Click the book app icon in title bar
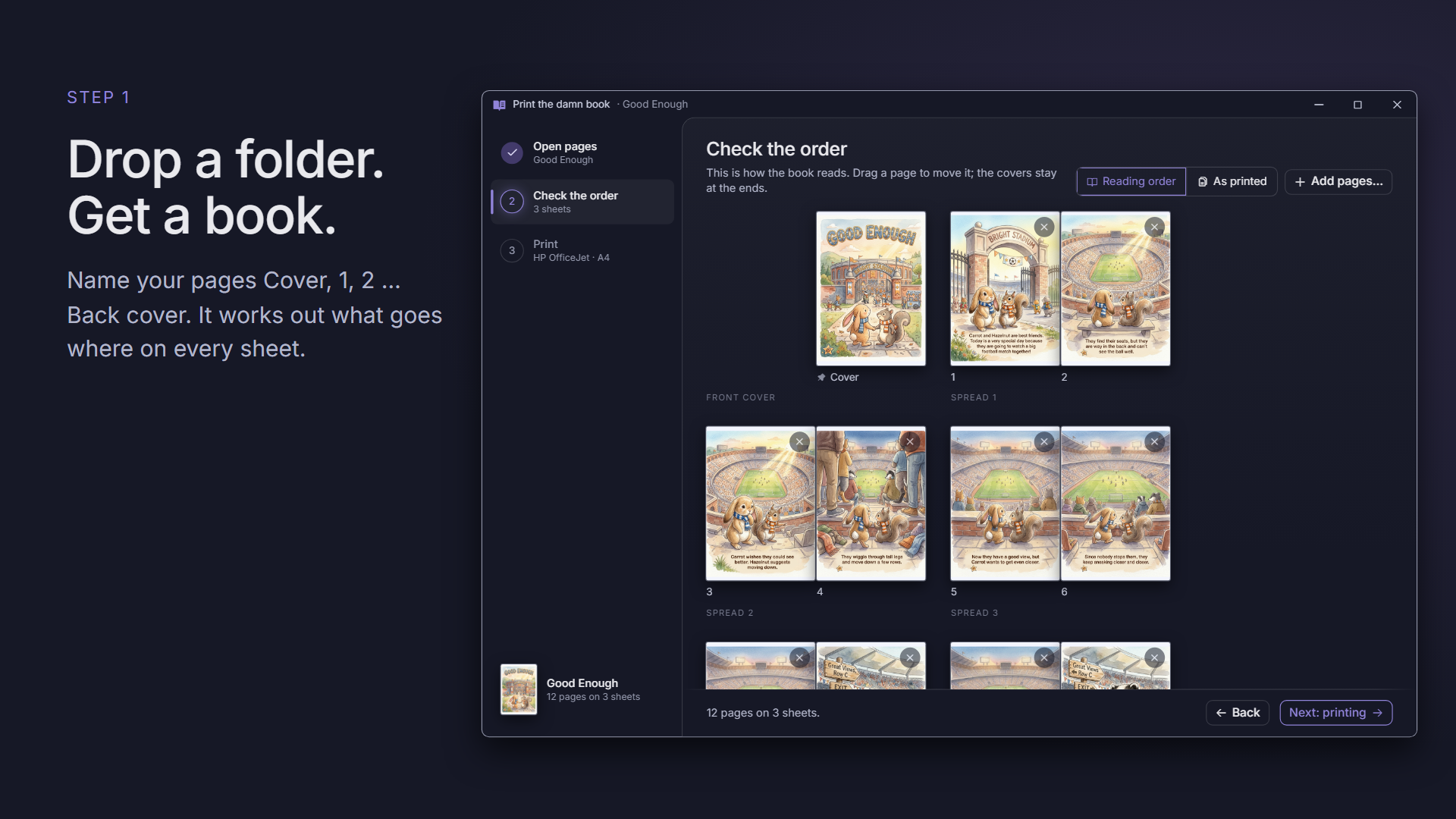This screenshot has height=819, width=1456. pyautogui.click(x=499, y=105)
